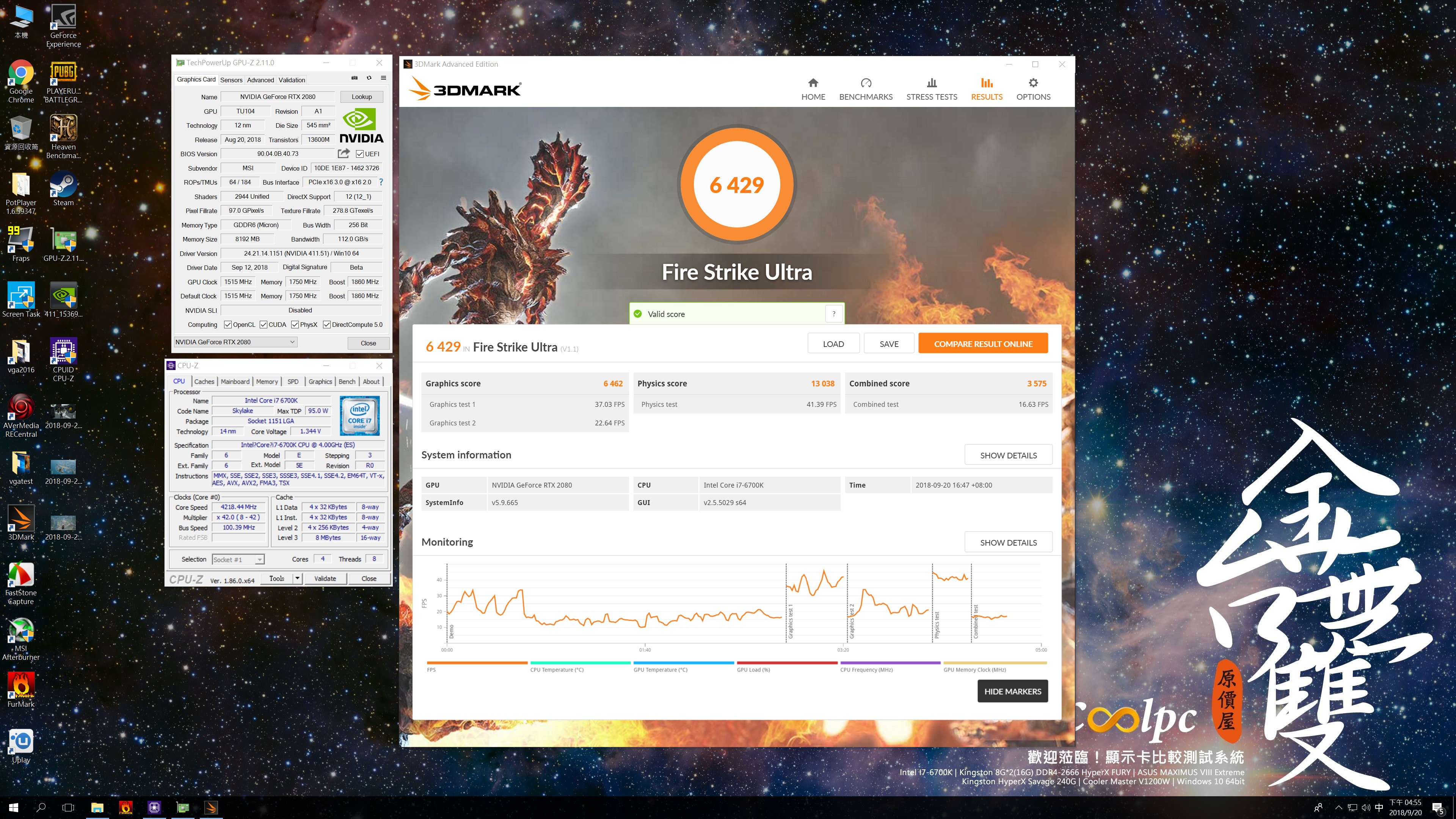This screenshot has height=819, width=1456.
Task: Go to 3DMark HOME
Action: [x=813, y=89]
